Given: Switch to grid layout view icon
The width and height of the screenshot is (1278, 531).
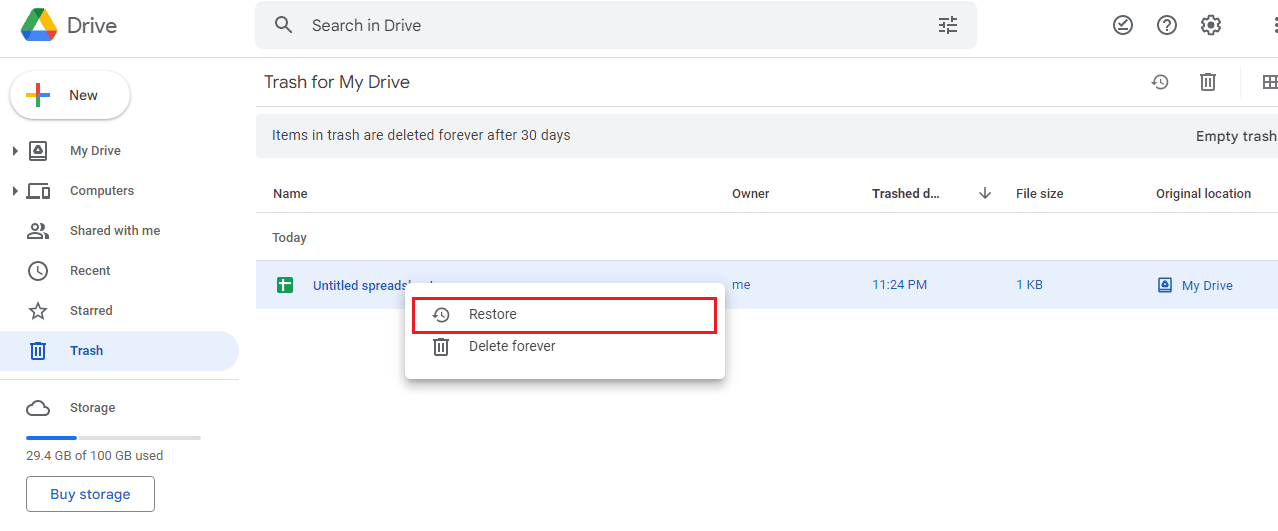Looking at the screenshot, I should tap(1270, 82).
